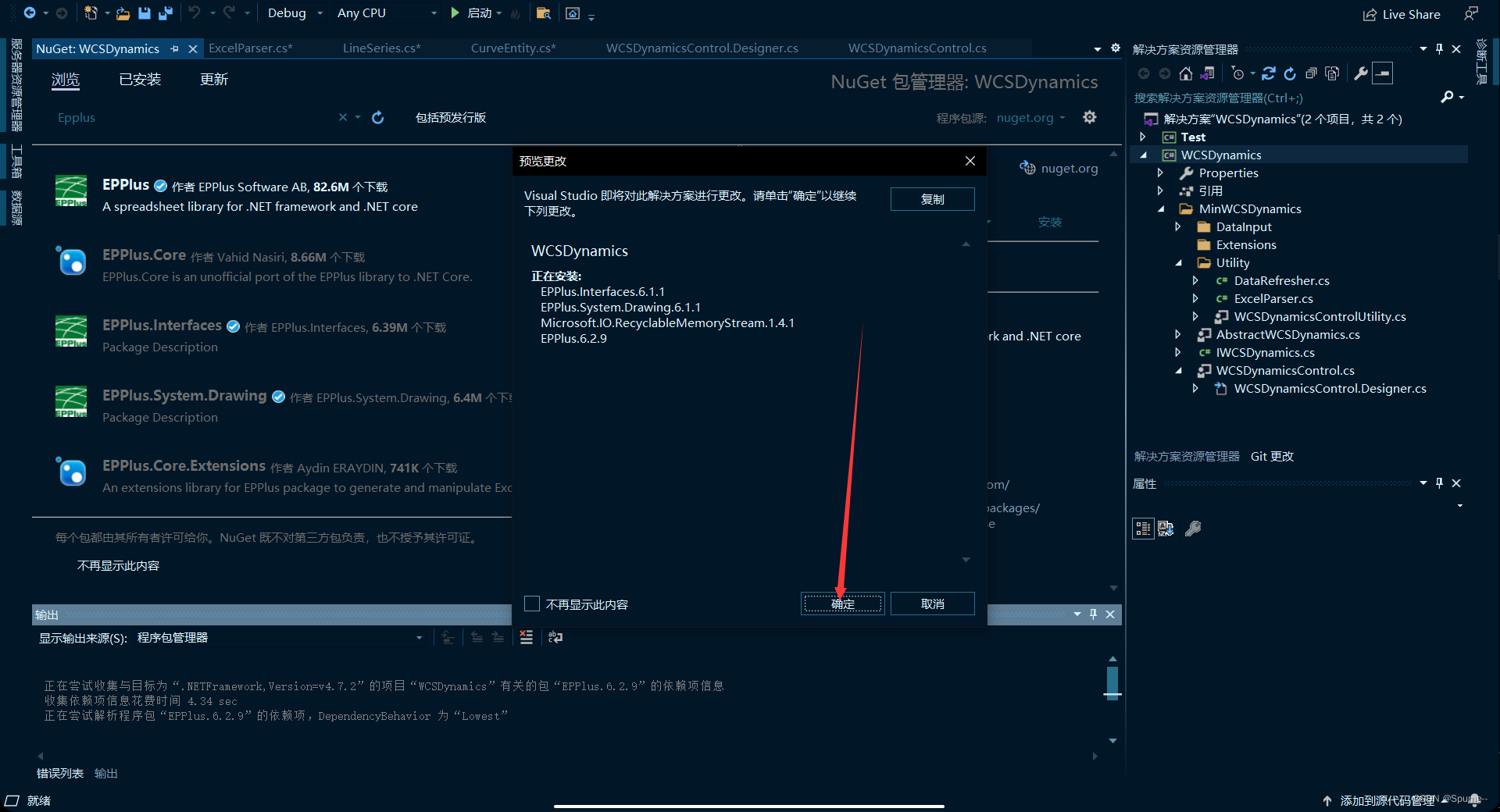Open the 错误列表 error list tab

[60, 773]
